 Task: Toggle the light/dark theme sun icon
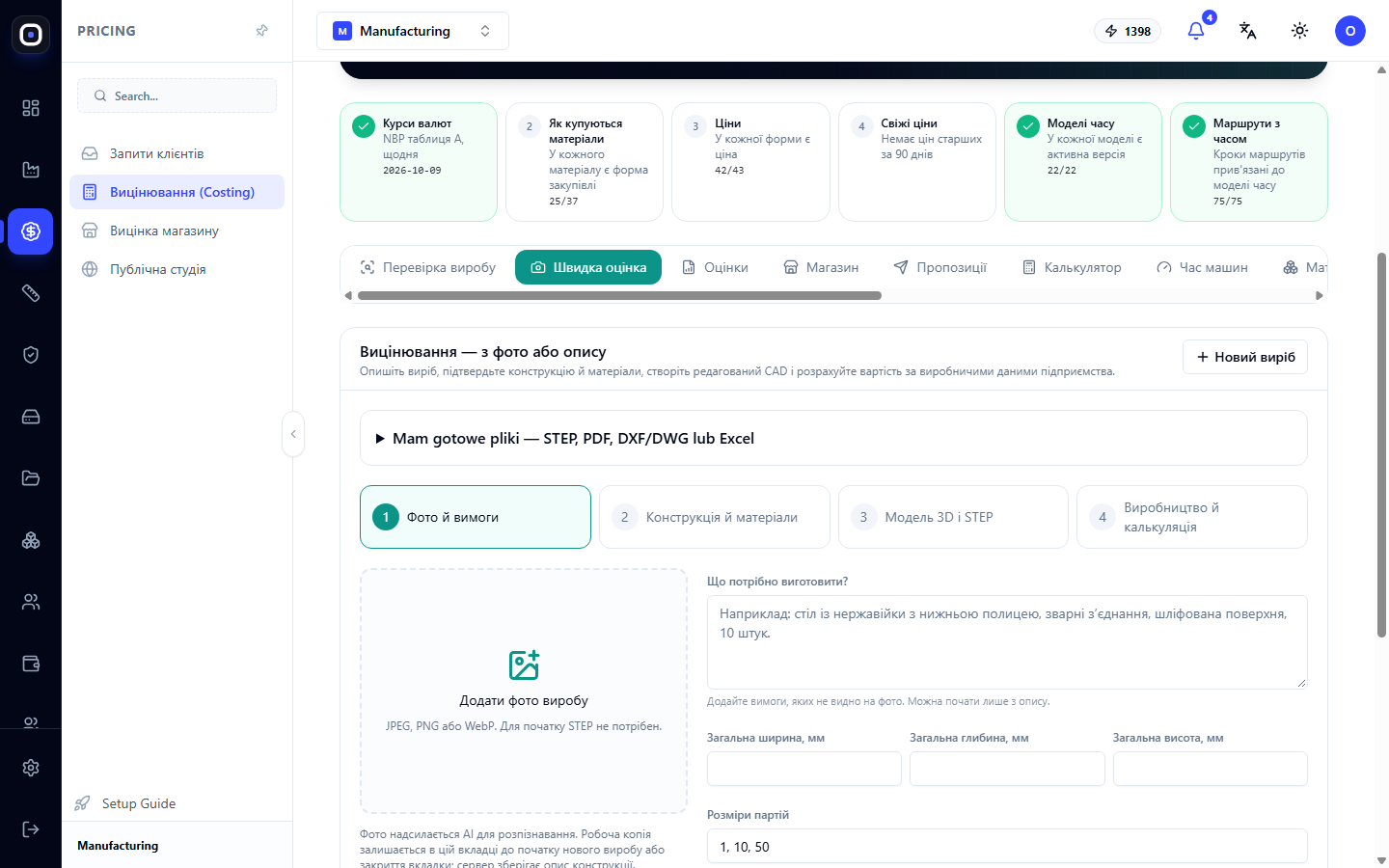click(1300, 31)
